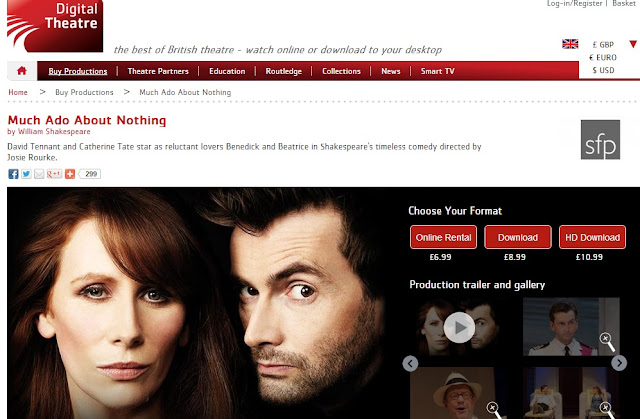
Task: Click the £10.99 HD download price
Action: pos(589,257)
